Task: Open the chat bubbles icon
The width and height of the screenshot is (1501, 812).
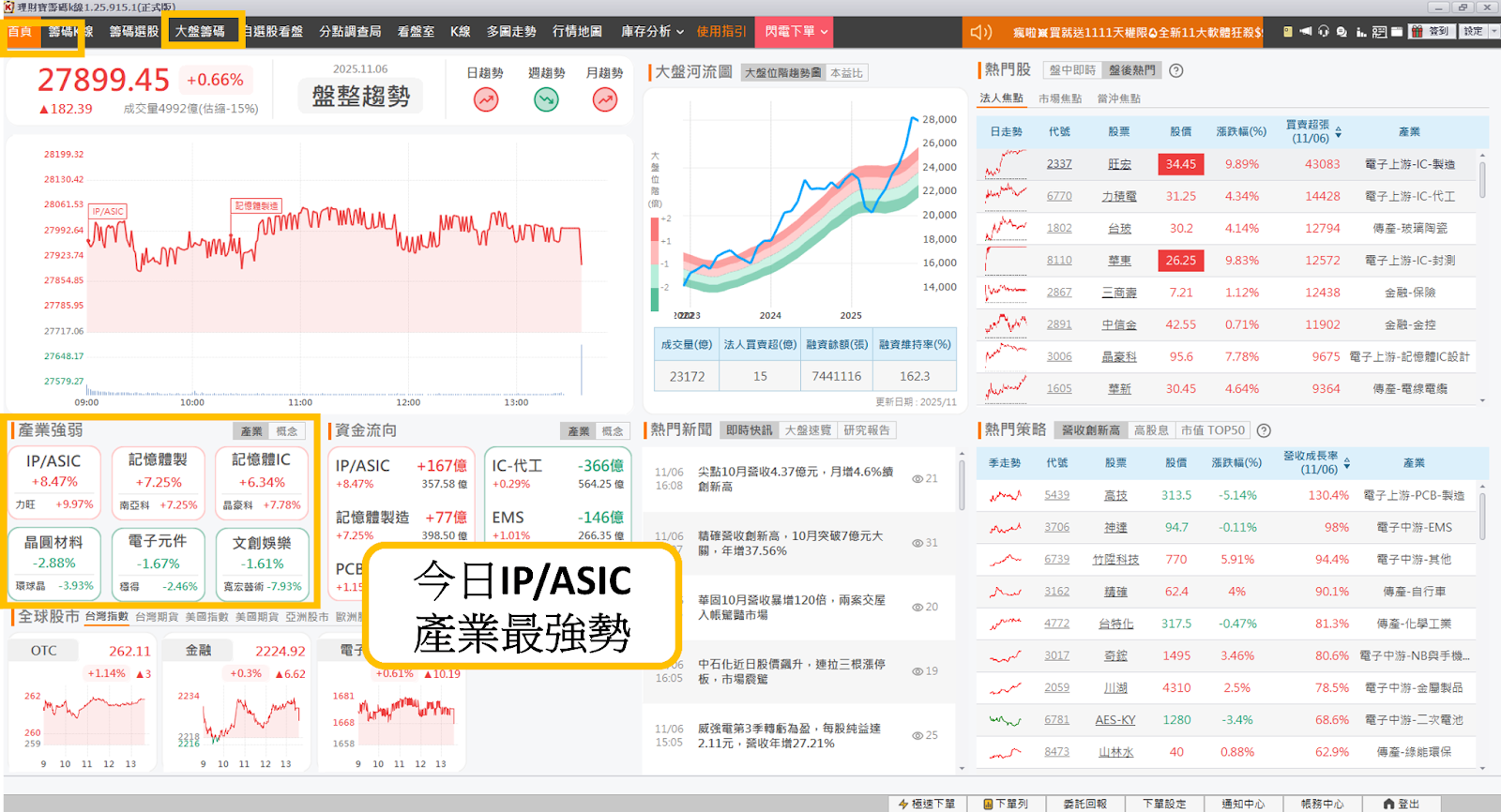Action: (x=1342, y=32)
